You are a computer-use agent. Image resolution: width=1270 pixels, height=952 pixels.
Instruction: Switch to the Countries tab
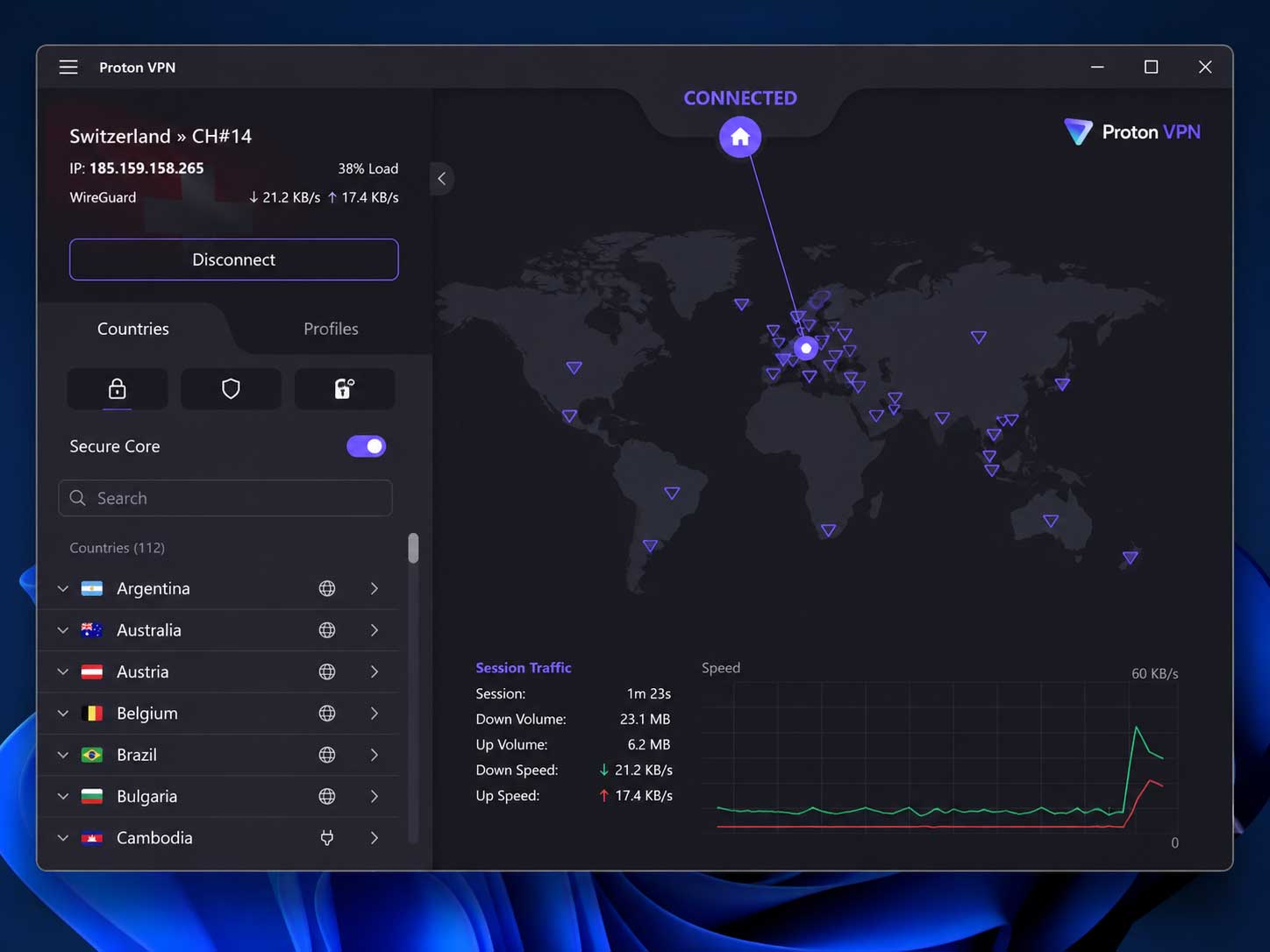pyautogui.click(x=133, y=329)
